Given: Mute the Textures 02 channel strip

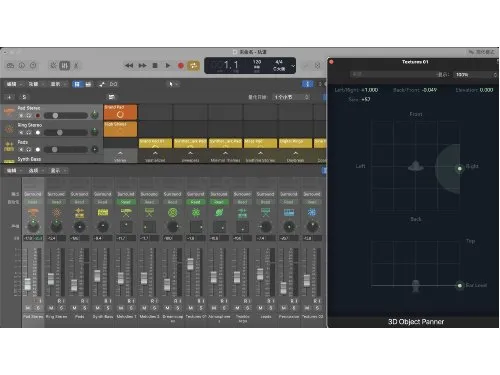Looking at the screenshot, I should click(x=307, y=308).
